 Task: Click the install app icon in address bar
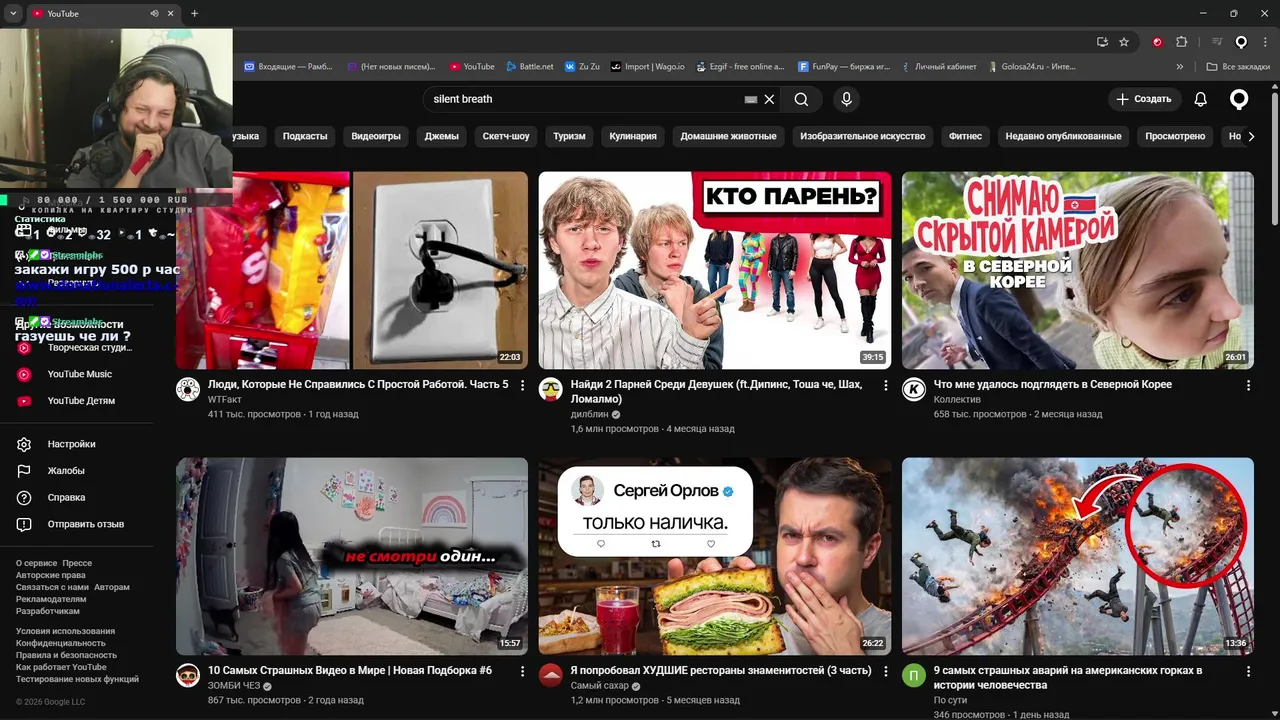click(x=1102, y=42)
